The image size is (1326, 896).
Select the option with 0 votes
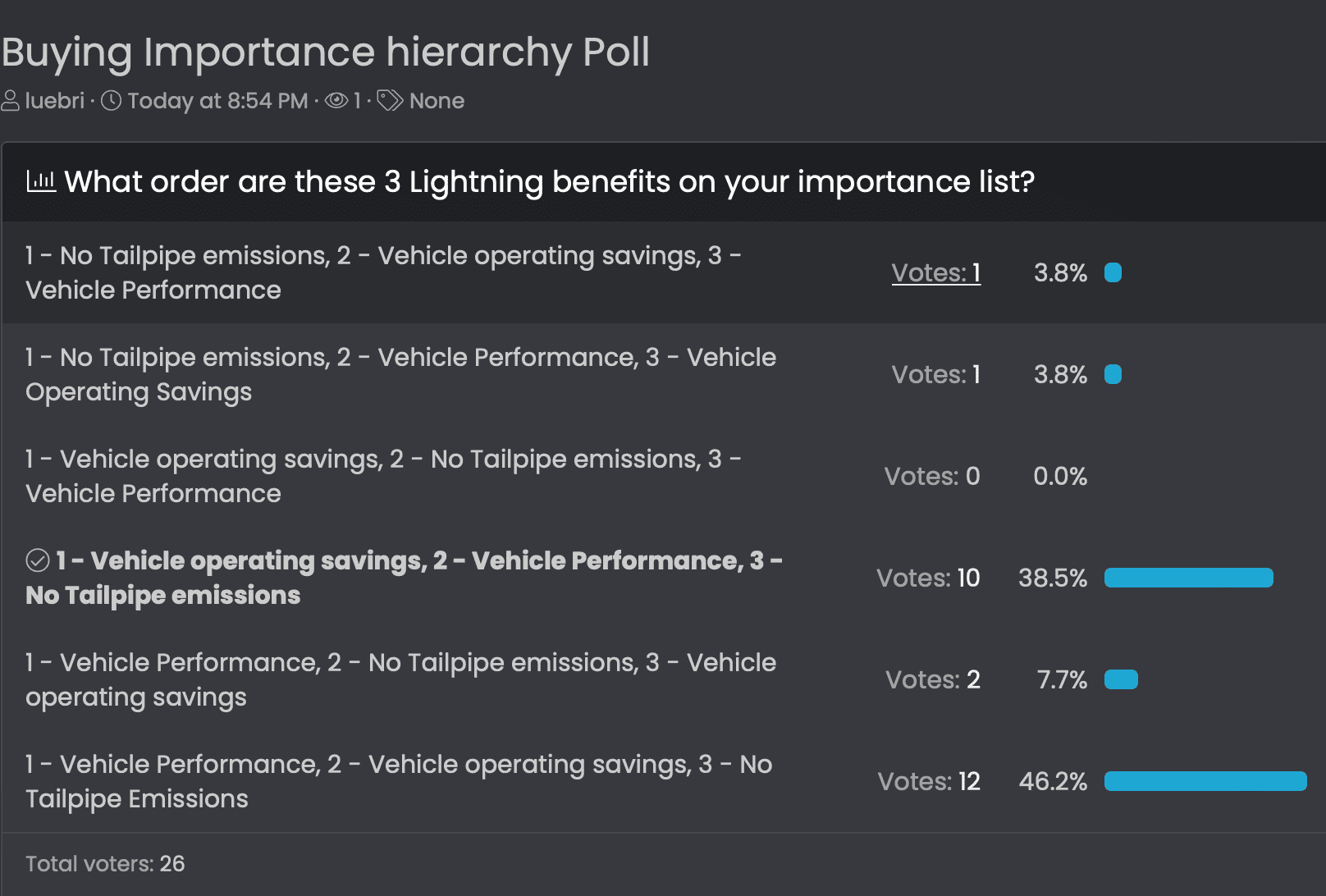383,476
